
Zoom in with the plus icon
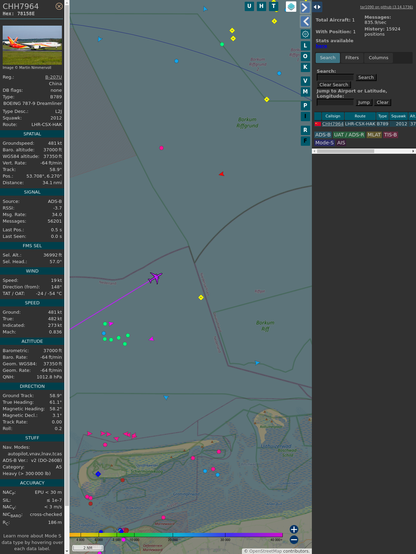tap(294, 529)
